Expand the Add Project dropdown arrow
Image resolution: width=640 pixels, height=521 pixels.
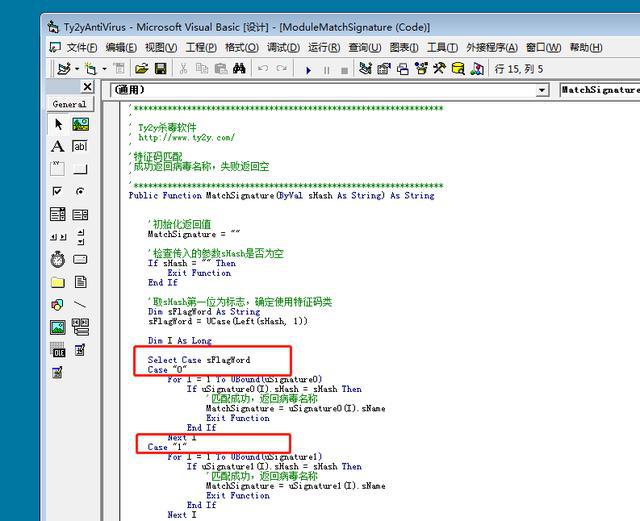(x=77, y=69)
